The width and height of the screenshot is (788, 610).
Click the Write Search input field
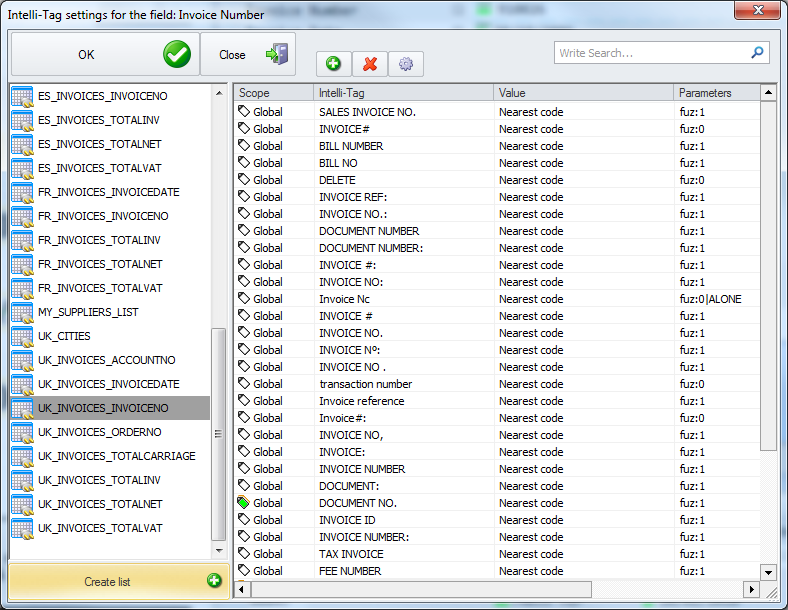pos(652,53)
